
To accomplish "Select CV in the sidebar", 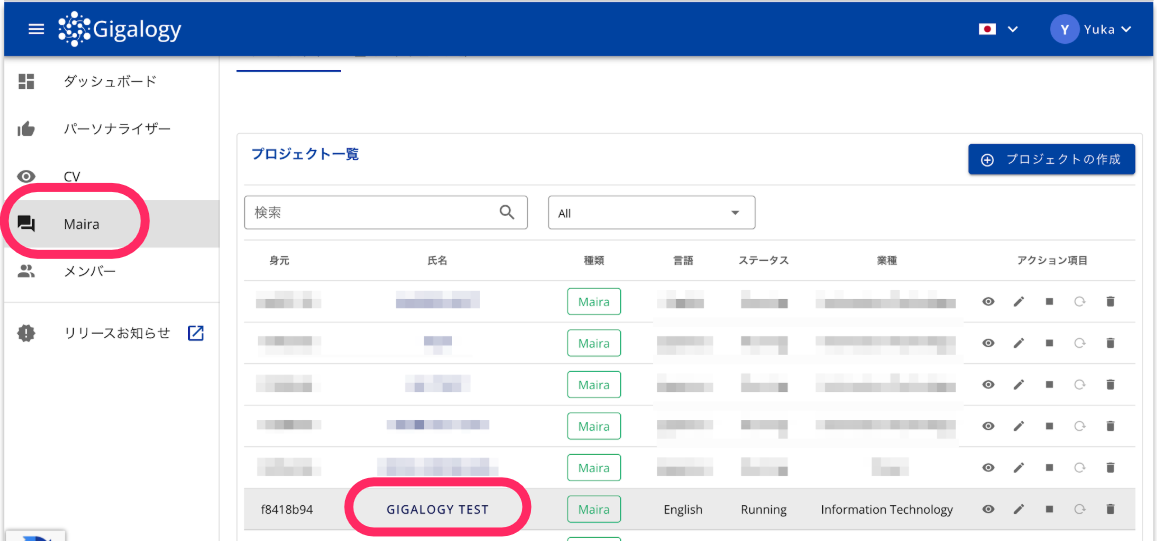I will click(111, 176).
